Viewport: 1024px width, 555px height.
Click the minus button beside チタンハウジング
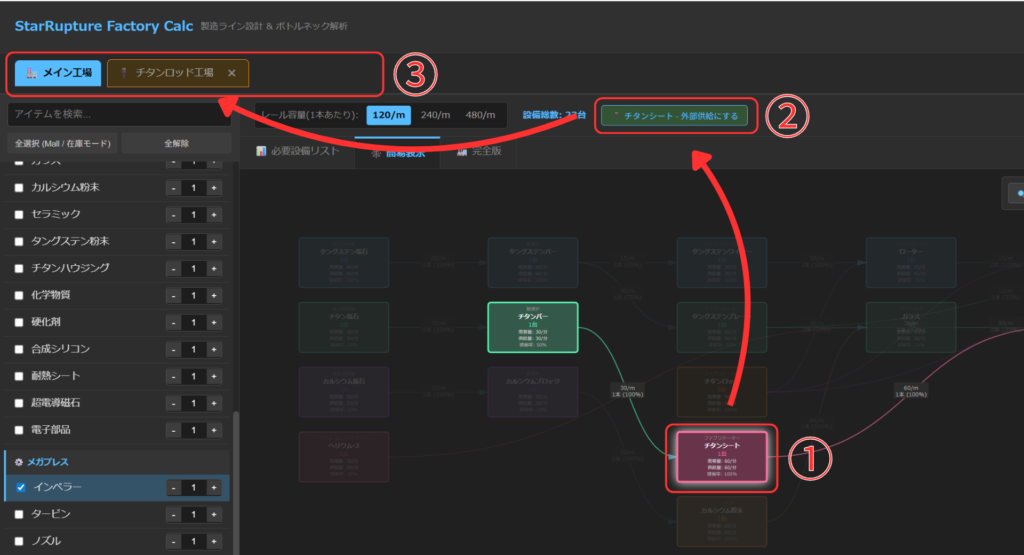tap(173, 268)
